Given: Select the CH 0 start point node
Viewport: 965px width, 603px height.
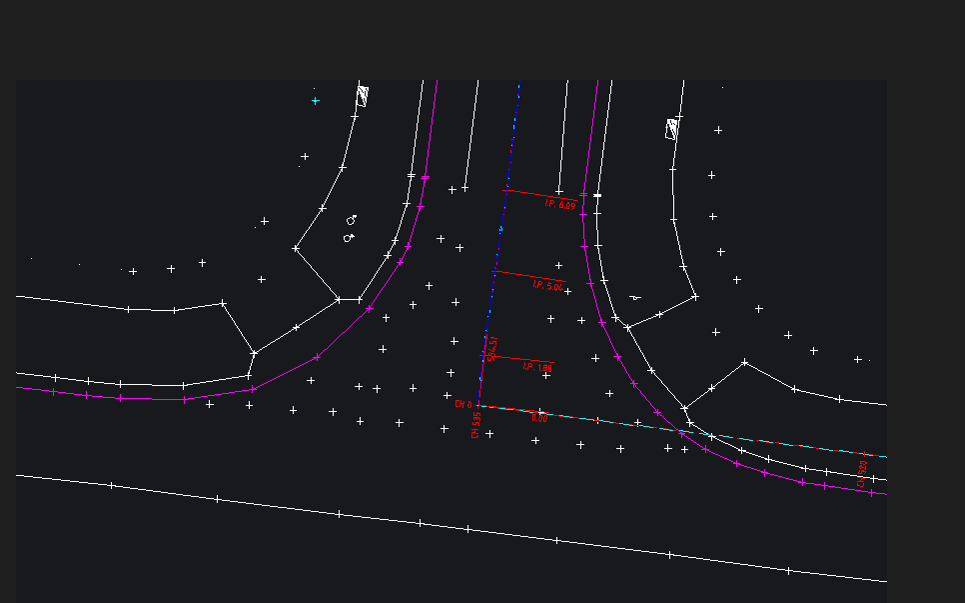Looking at the screenshot, I should tap(479, 405).
